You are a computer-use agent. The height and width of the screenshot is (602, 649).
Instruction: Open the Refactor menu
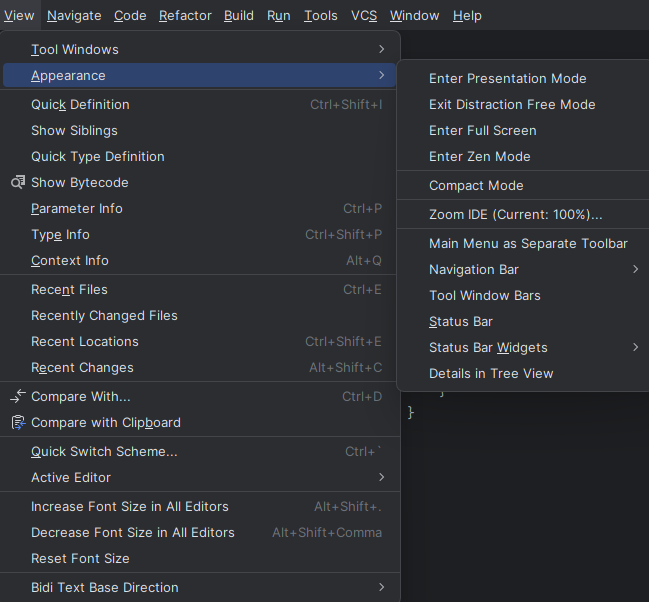pos(185,16)
